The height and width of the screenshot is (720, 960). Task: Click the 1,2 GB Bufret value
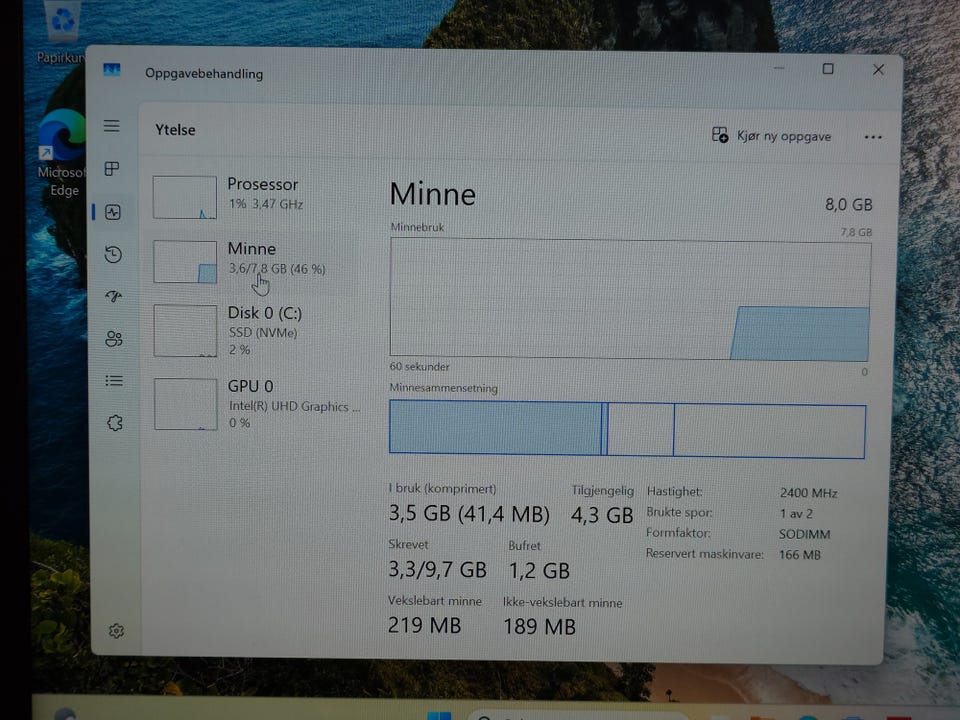[539, 571]
